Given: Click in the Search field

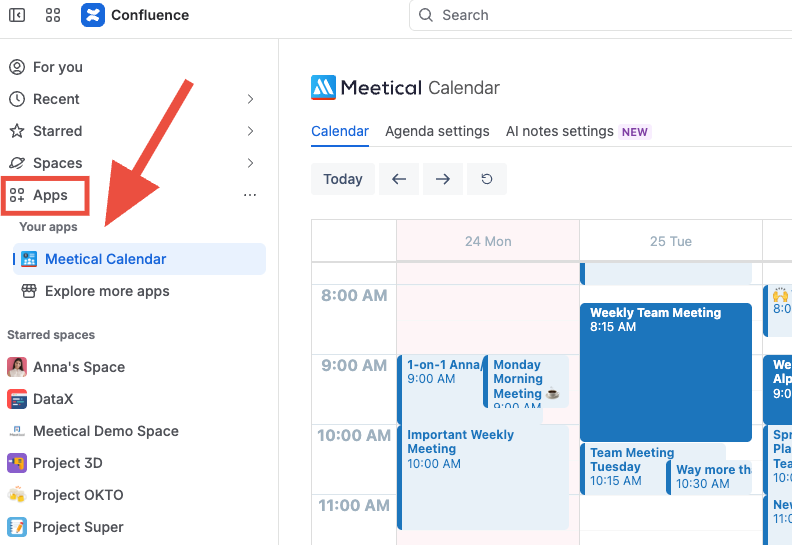Looking at the screenshot, I should 601,15.
